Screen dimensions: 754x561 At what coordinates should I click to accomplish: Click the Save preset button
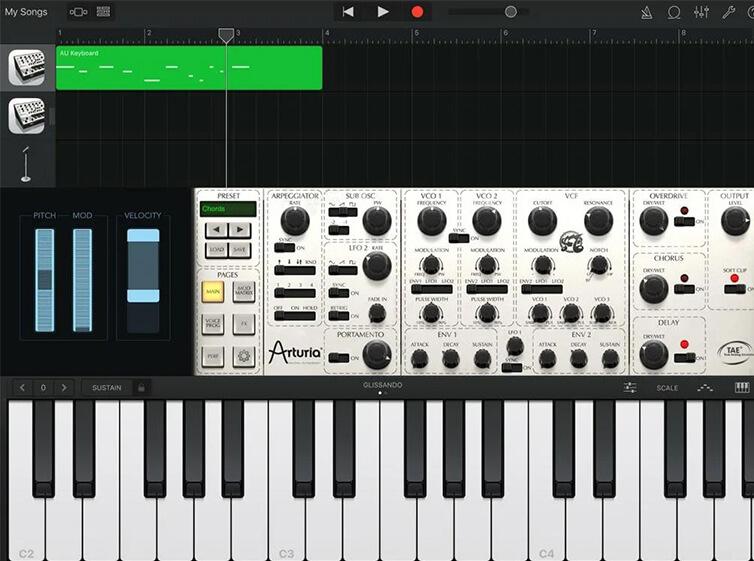[x=239, y=249]
